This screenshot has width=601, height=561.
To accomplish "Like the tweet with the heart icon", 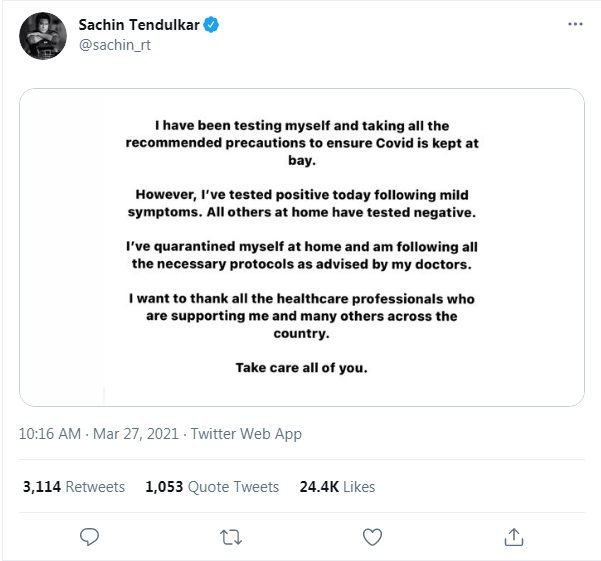I will [x=372, y=537].
